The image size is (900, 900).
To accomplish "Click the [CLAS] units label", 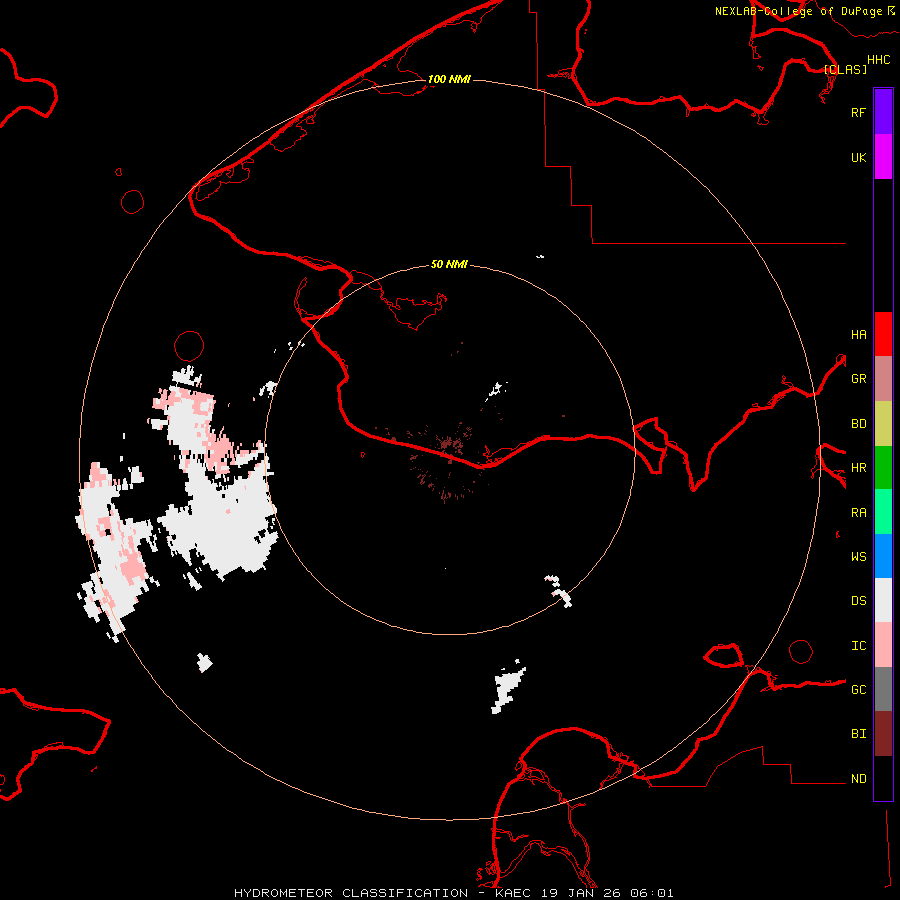I will 844,69.
